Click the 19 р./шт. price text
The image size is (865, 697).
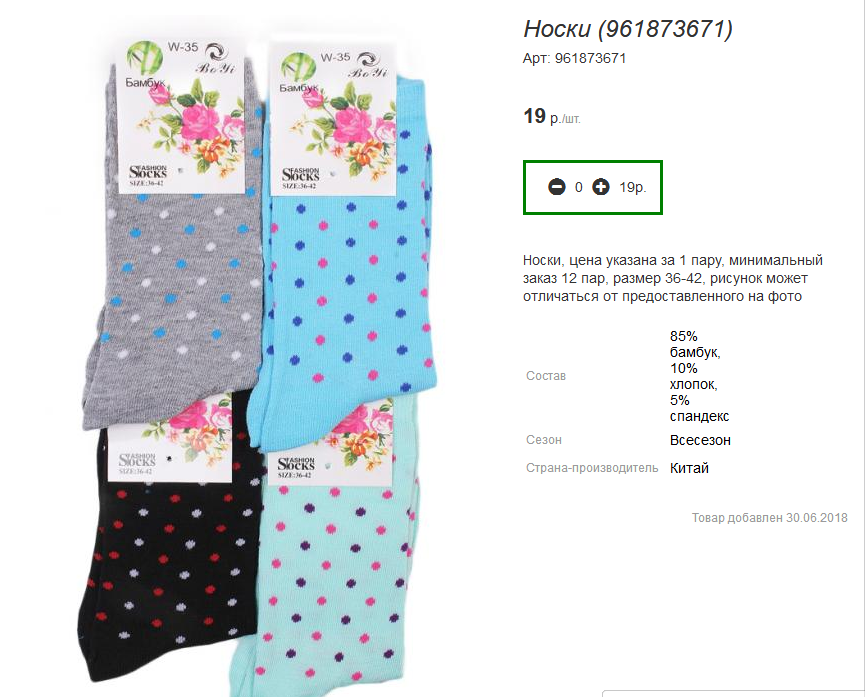click(552, 116)
